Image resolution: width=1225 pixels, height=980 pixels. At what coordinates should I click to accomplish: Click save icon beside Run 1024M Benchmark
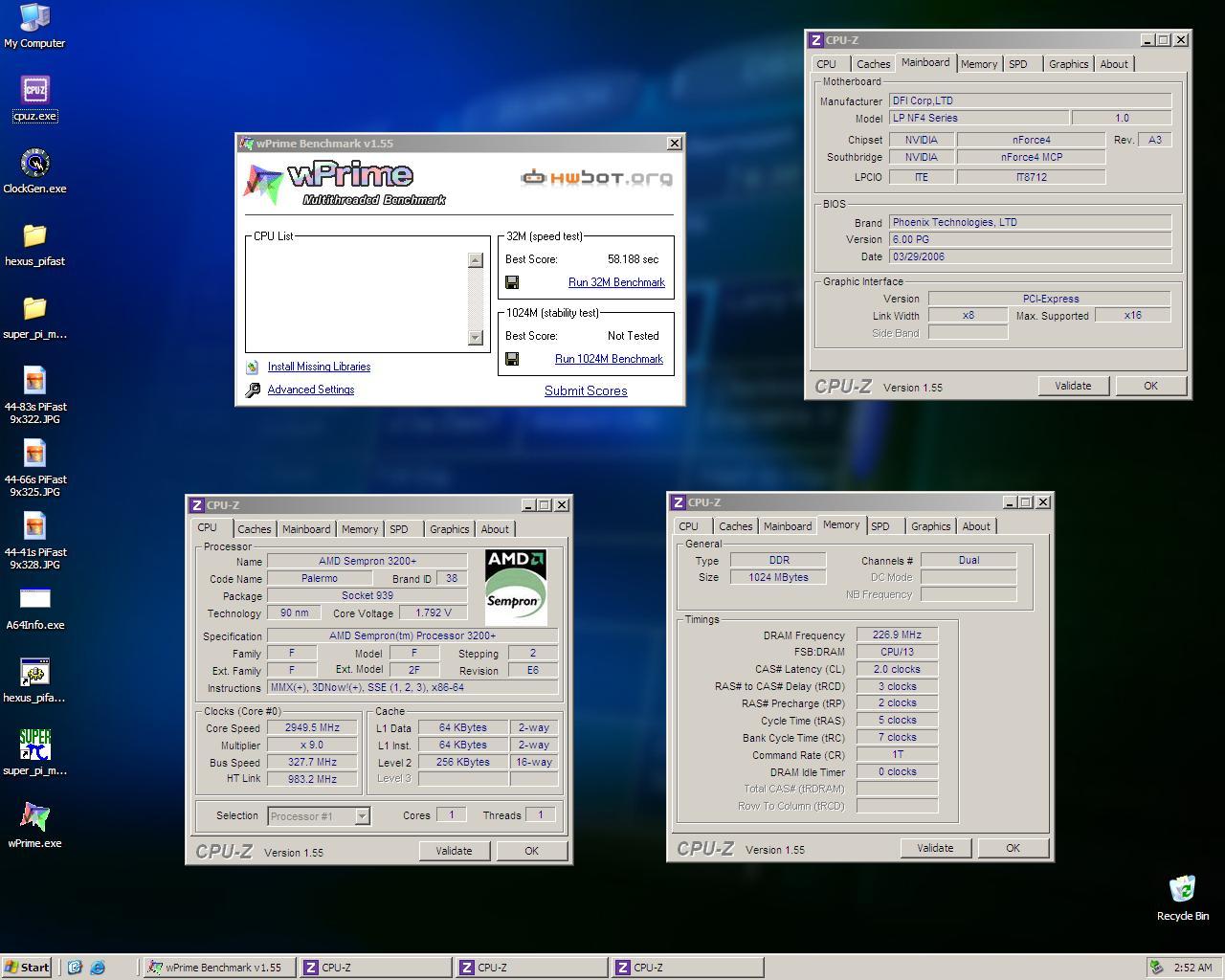[x=512, y=359]
